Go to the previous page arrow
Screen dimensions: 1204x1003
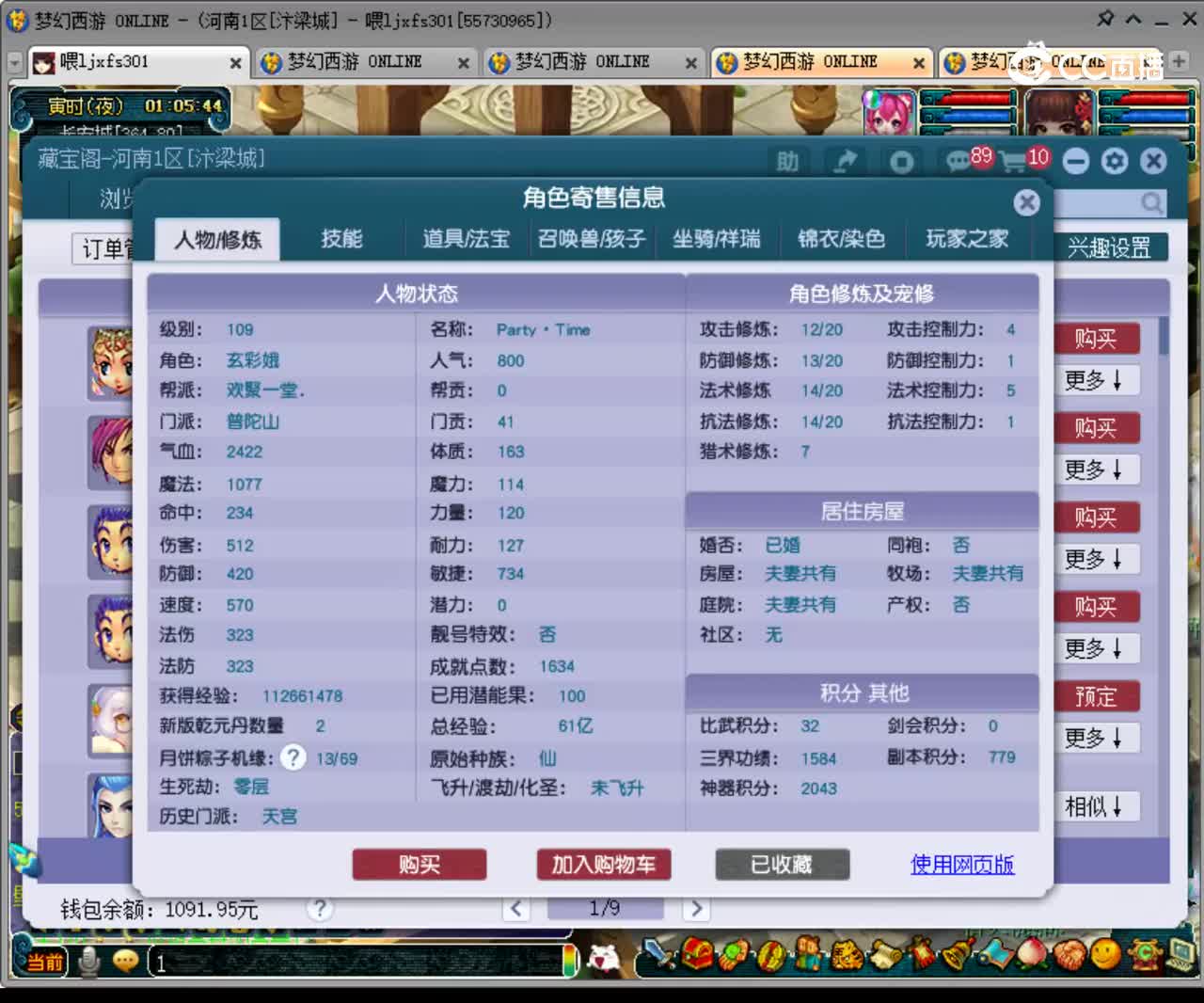(516, 908)
